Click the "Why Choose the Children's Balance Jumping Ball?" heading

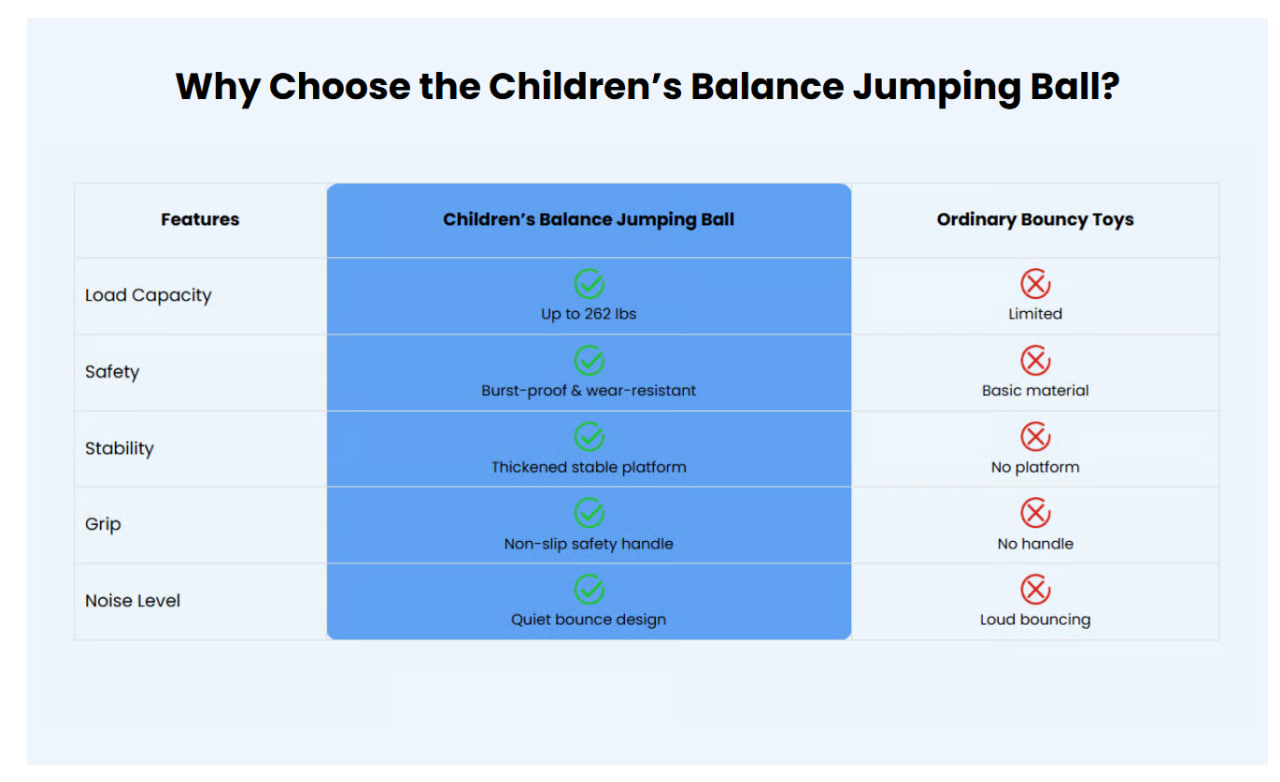point(647,87)
